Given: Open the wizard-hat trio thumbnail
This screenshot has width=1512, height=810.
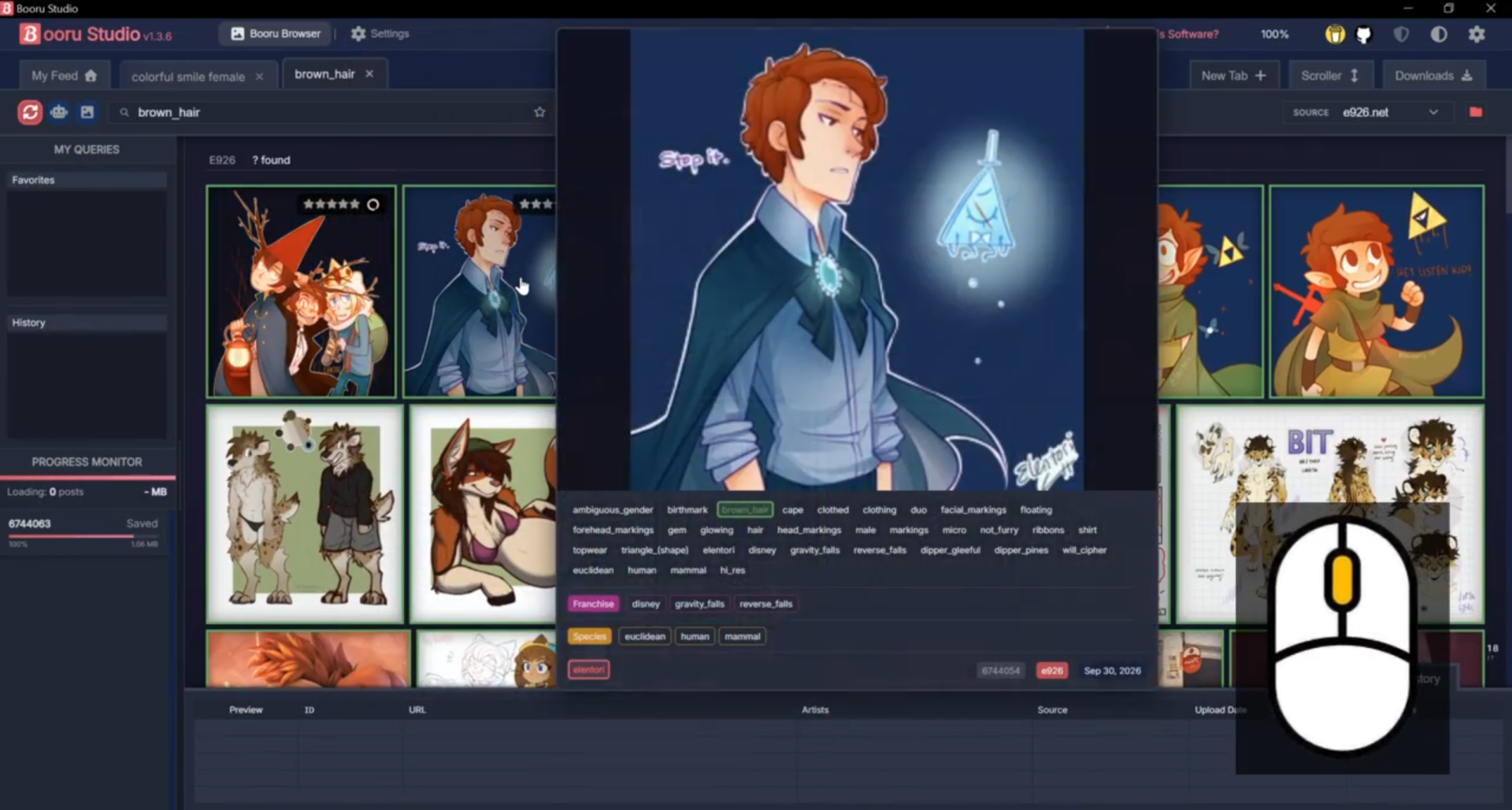Looking at the screenshot, I should point(302,291).
